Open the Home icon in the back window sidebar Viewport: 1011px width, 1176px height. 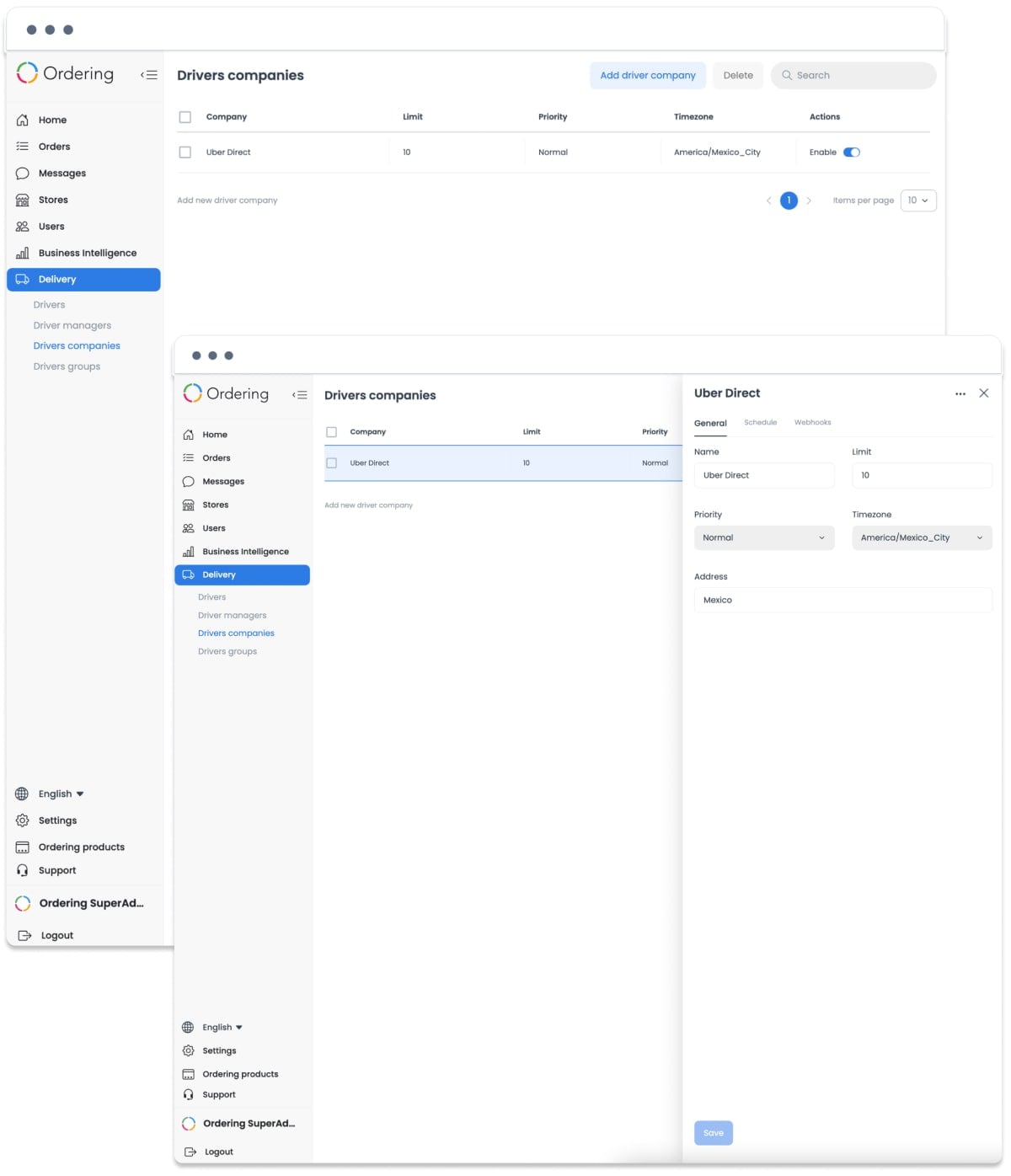23,120
